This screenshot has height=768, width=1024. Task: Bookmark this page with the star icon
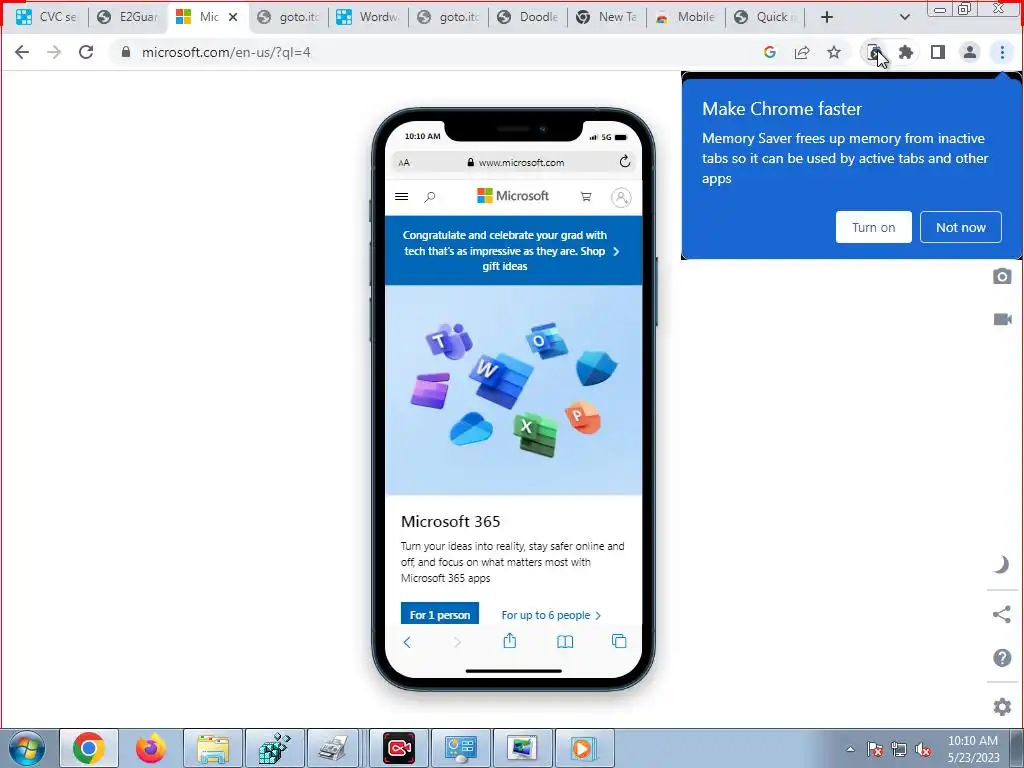[x=834, y=52]
